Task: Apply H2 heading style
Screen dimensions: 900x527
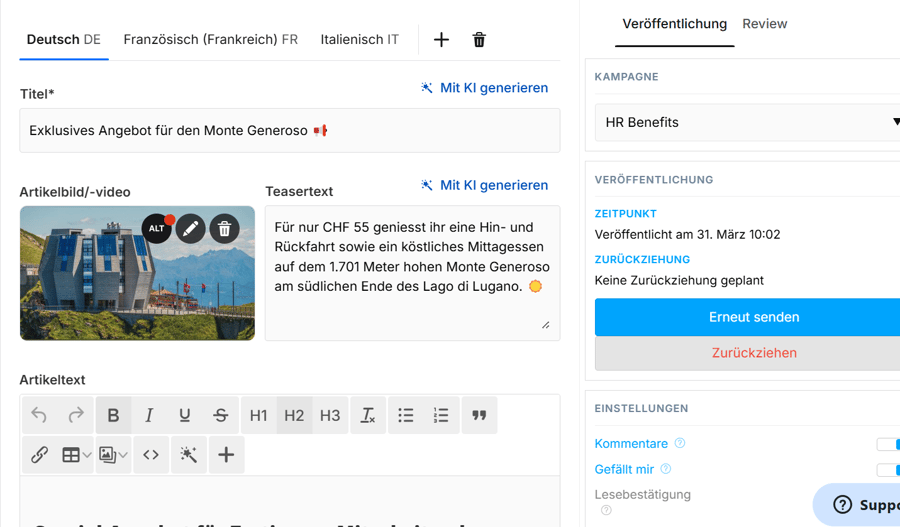Action: click(294, 415)
